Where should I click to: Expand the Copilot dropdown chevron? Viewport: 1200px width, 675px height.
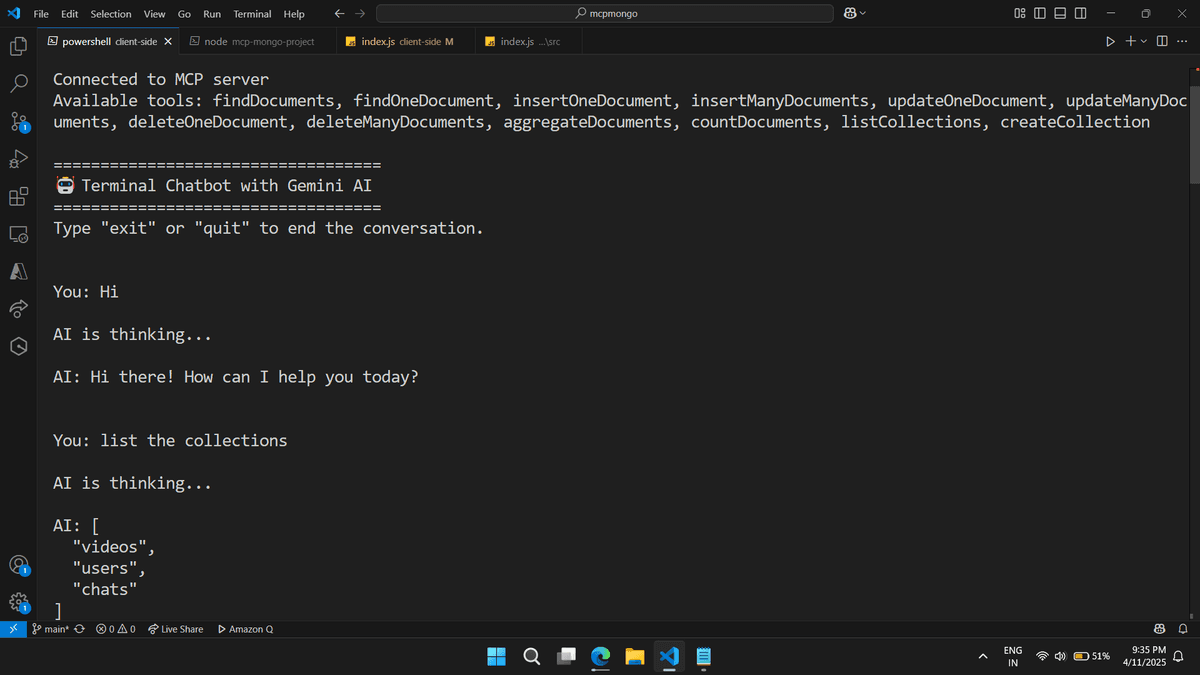864,14
